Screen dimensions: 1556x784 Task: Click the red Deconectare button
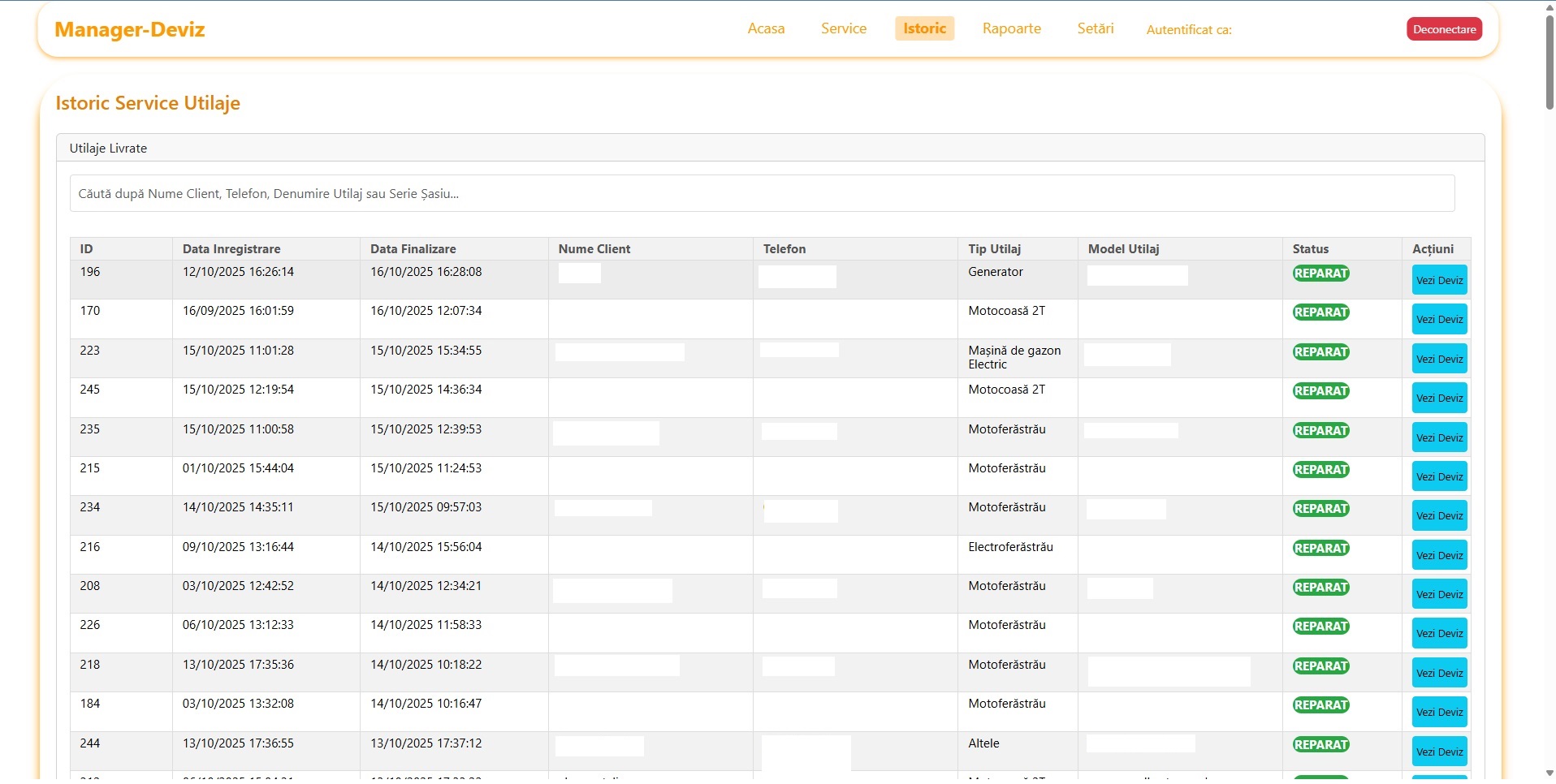(x=1444, y=29)
